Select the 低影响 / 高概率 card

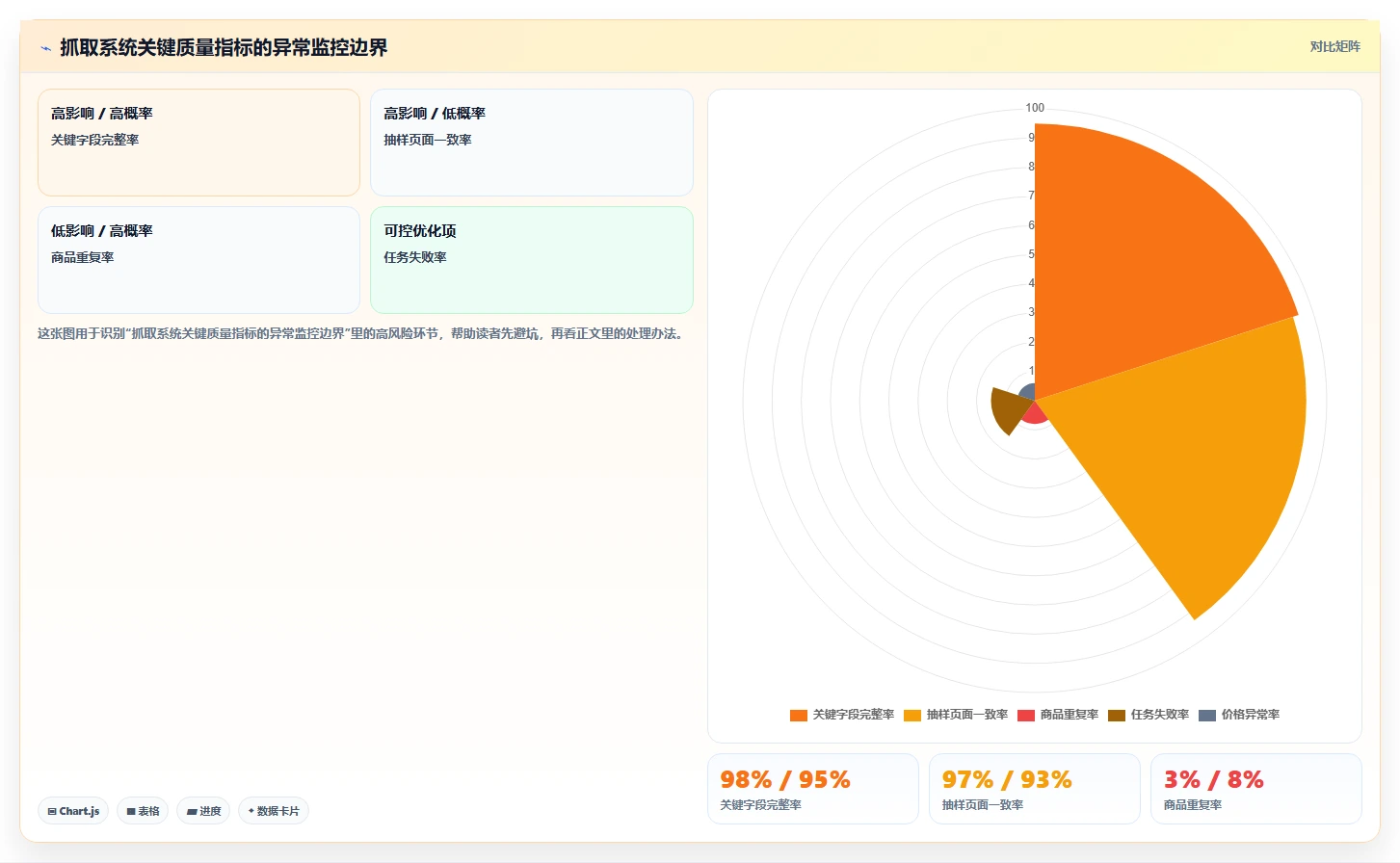(198, 260)
